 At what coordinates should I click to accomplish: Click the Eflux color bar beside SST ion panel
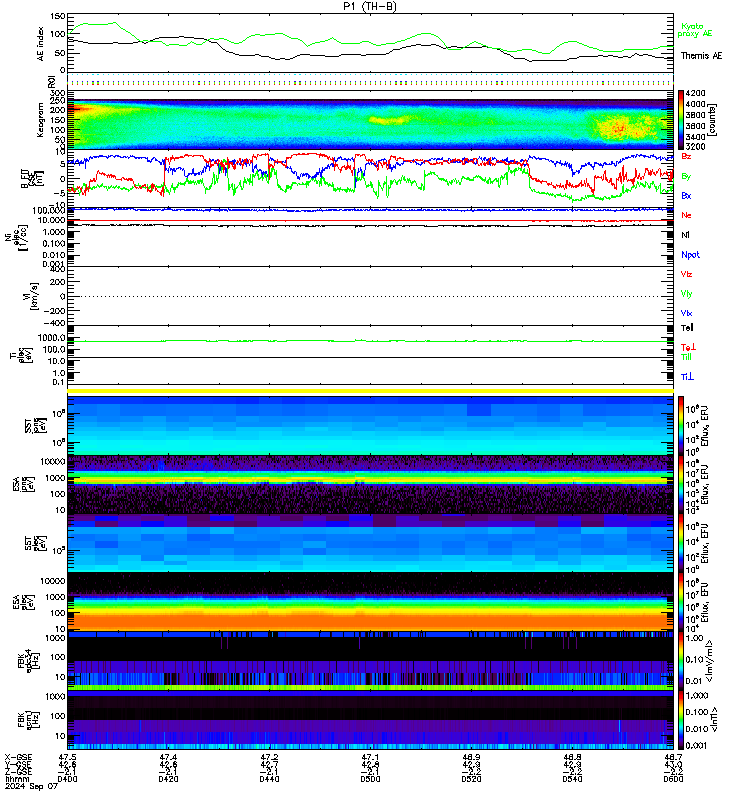tap(681, 426)
